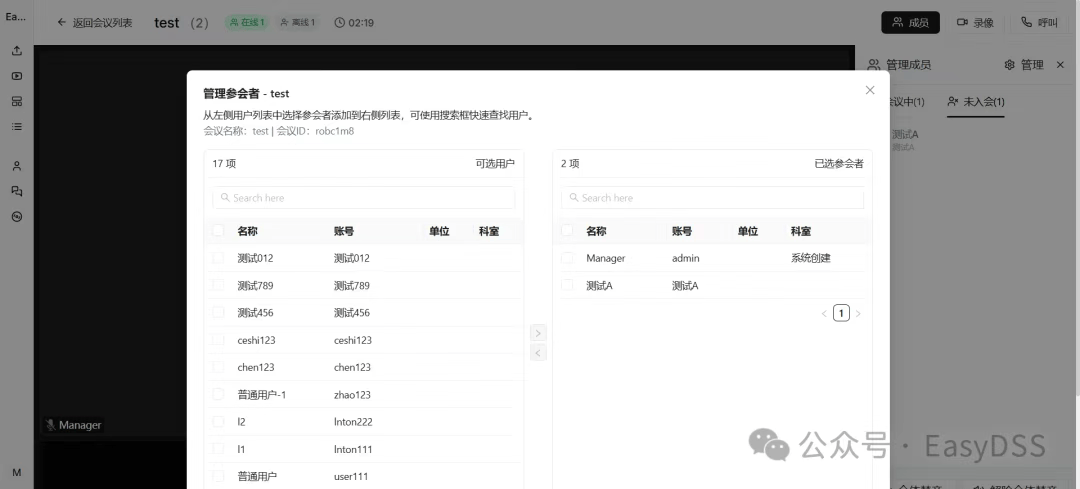Select the checkbox next to ceshi123
This screenshot has height=489, width=1080.
[x=218, y=340]
